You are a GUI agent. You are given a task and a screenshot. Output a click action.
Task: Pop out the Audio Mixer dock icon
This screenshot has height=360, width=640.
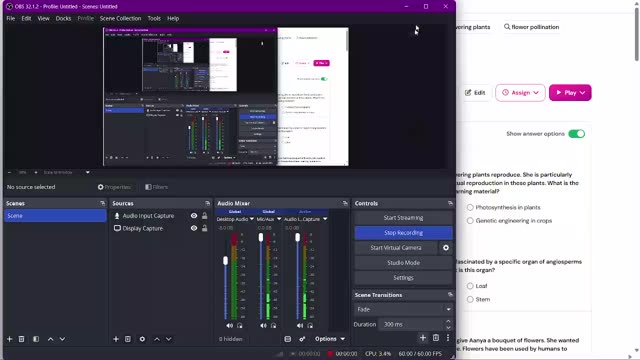point(345,203)
